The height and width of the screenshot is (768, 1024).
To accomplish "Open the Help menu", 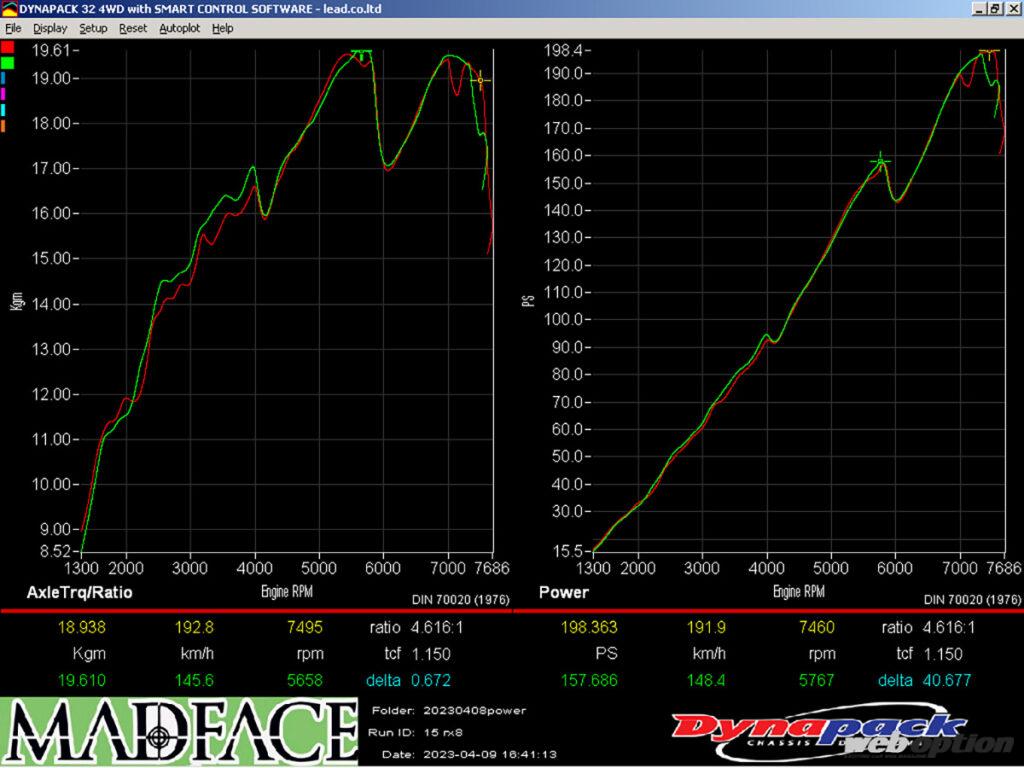I will (222, 28).
